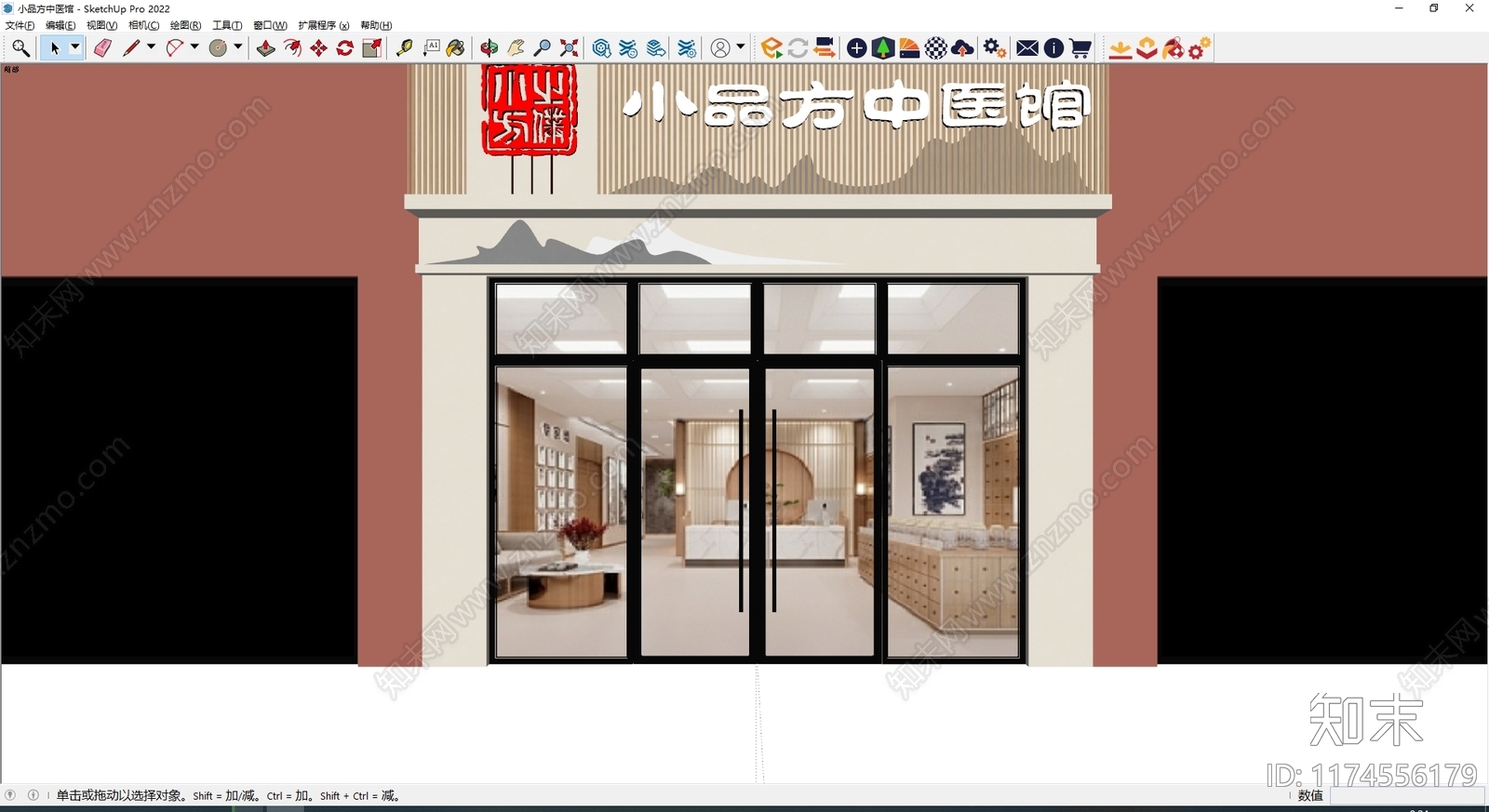Select the Search magnifier tool
Image resolution: width=1489 pixels, height=812 pixels.
(x=20, y=47)
